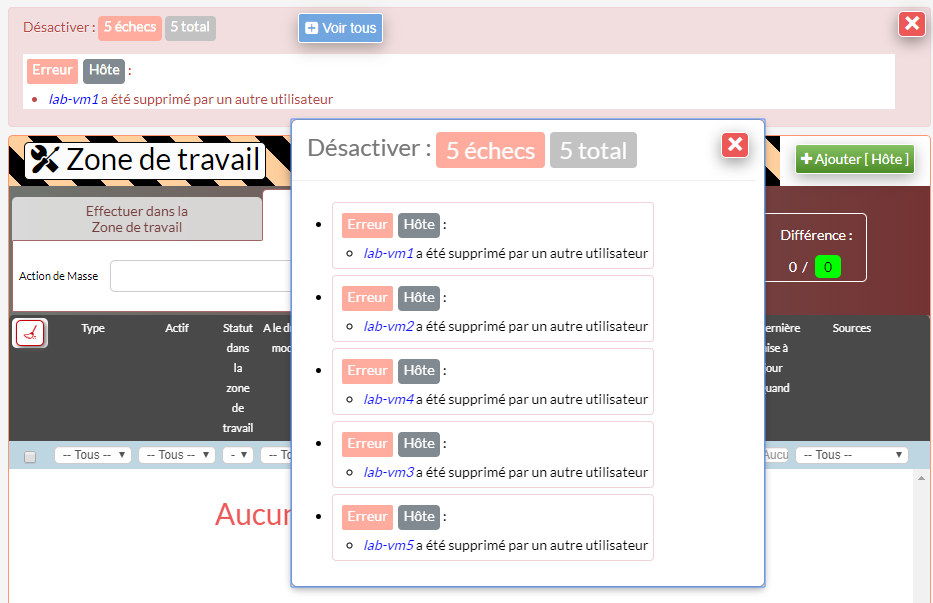This screenshot has height=603, width=933.
Task: Open the Statut column dash dropdown
Action: tap(238, 455)
